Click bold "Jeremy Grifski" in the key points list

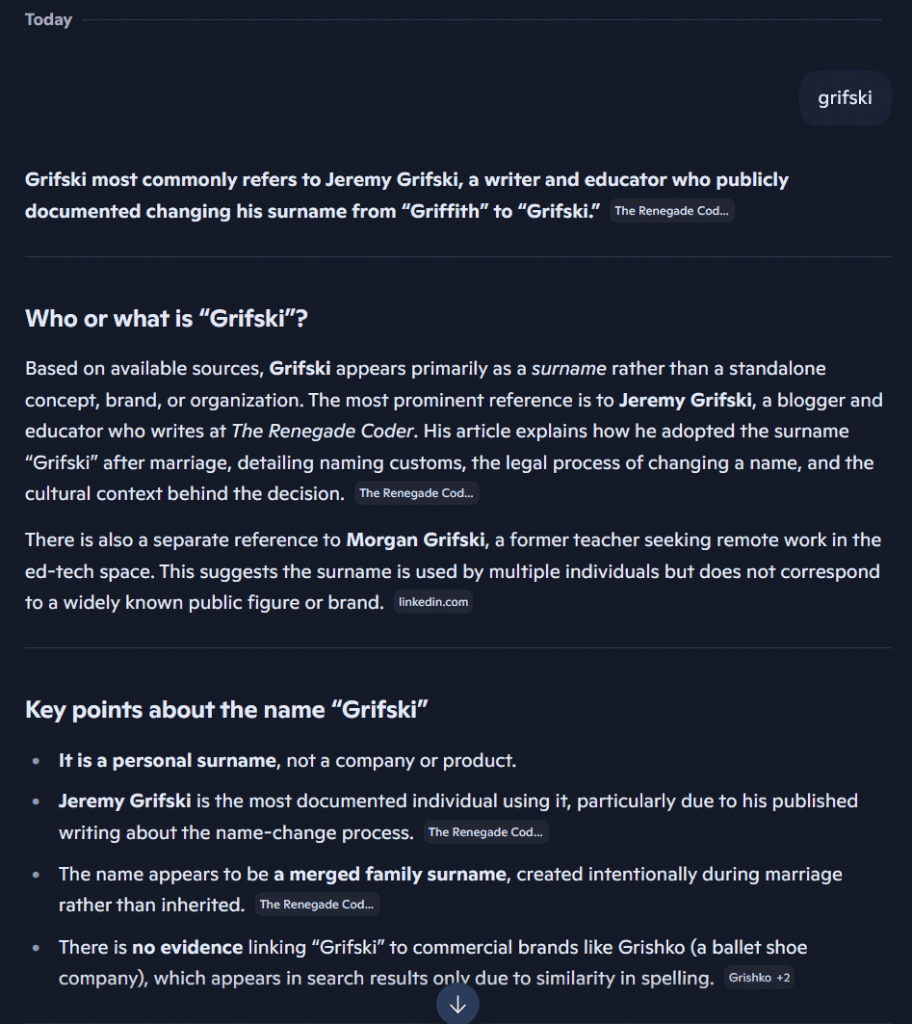pos(125,801)
